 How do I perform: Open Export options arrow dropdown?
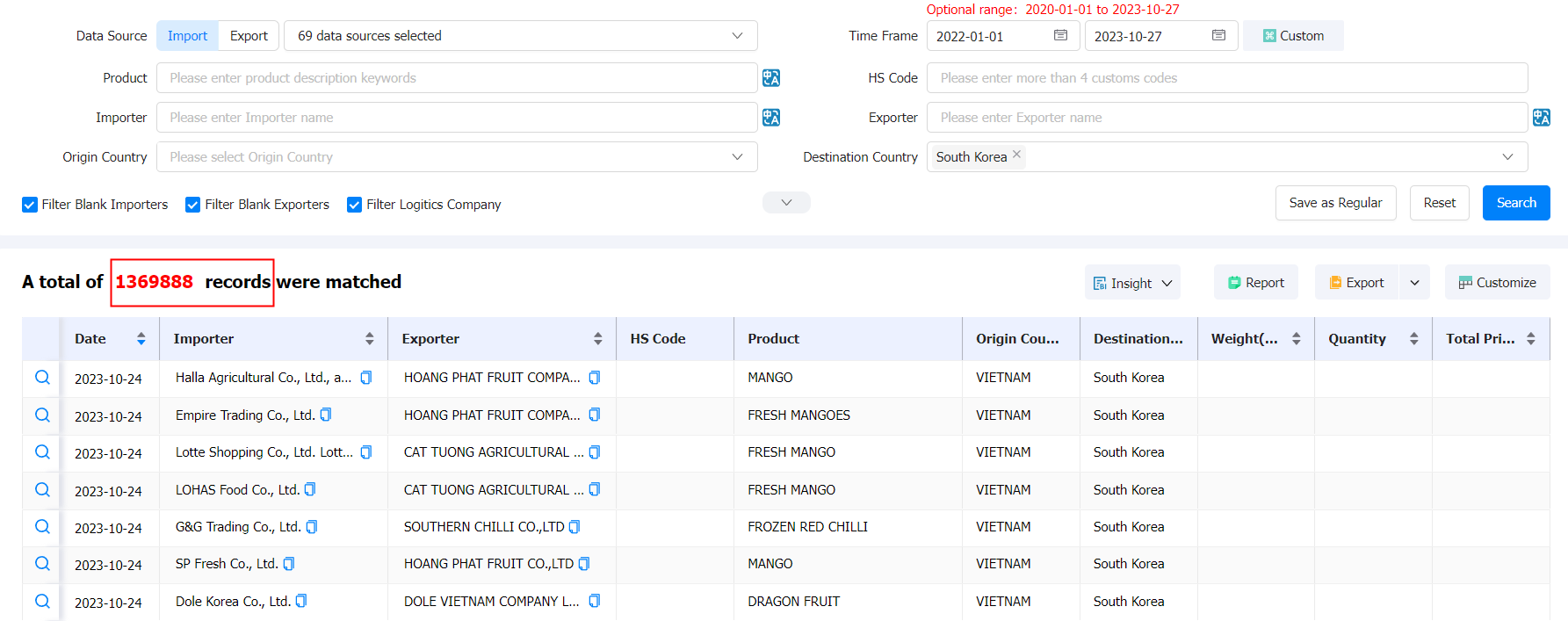1414,283
